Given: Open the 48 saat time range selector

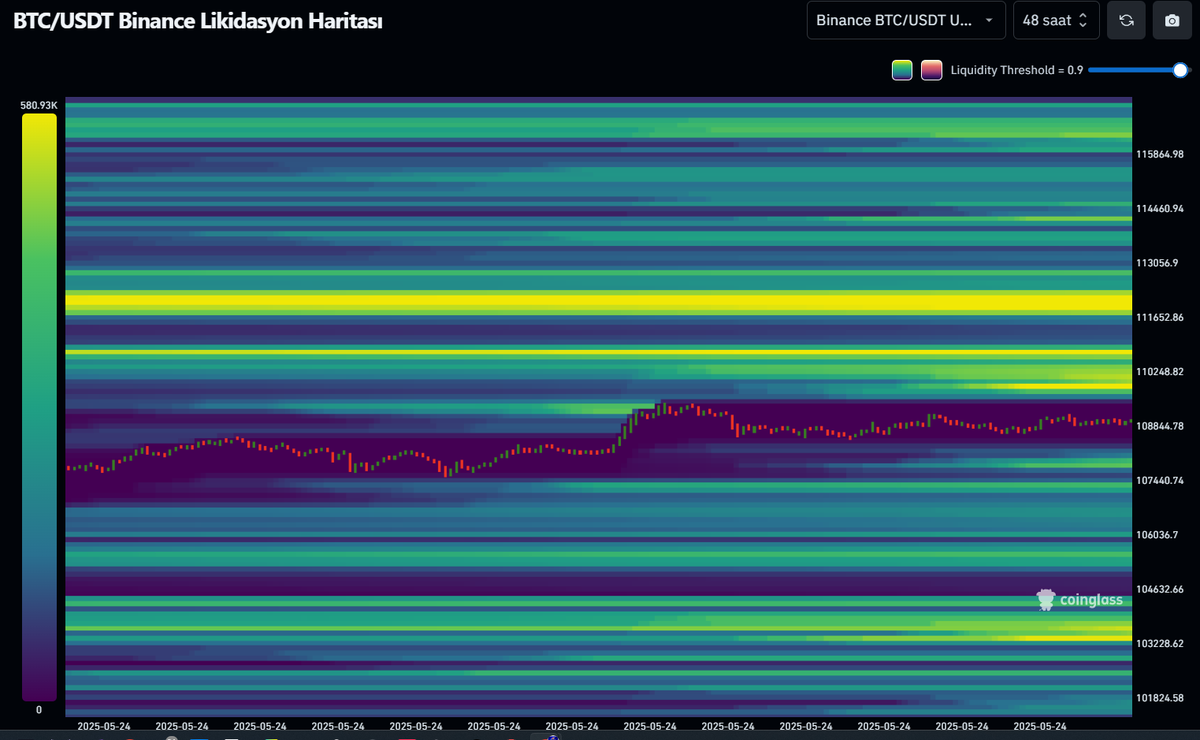Looking at the screenshot, I should click(1056, 20).
